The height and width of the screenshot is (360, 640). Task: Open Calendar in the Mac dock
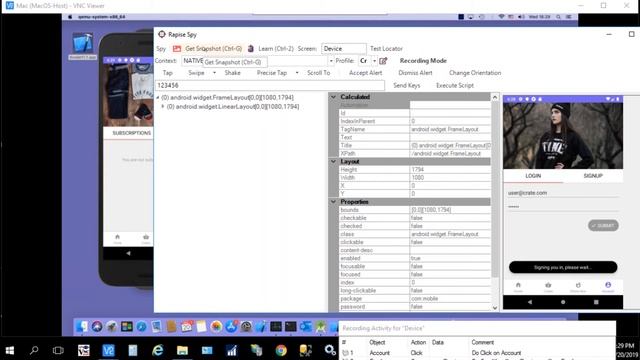(x=187, y=327)
